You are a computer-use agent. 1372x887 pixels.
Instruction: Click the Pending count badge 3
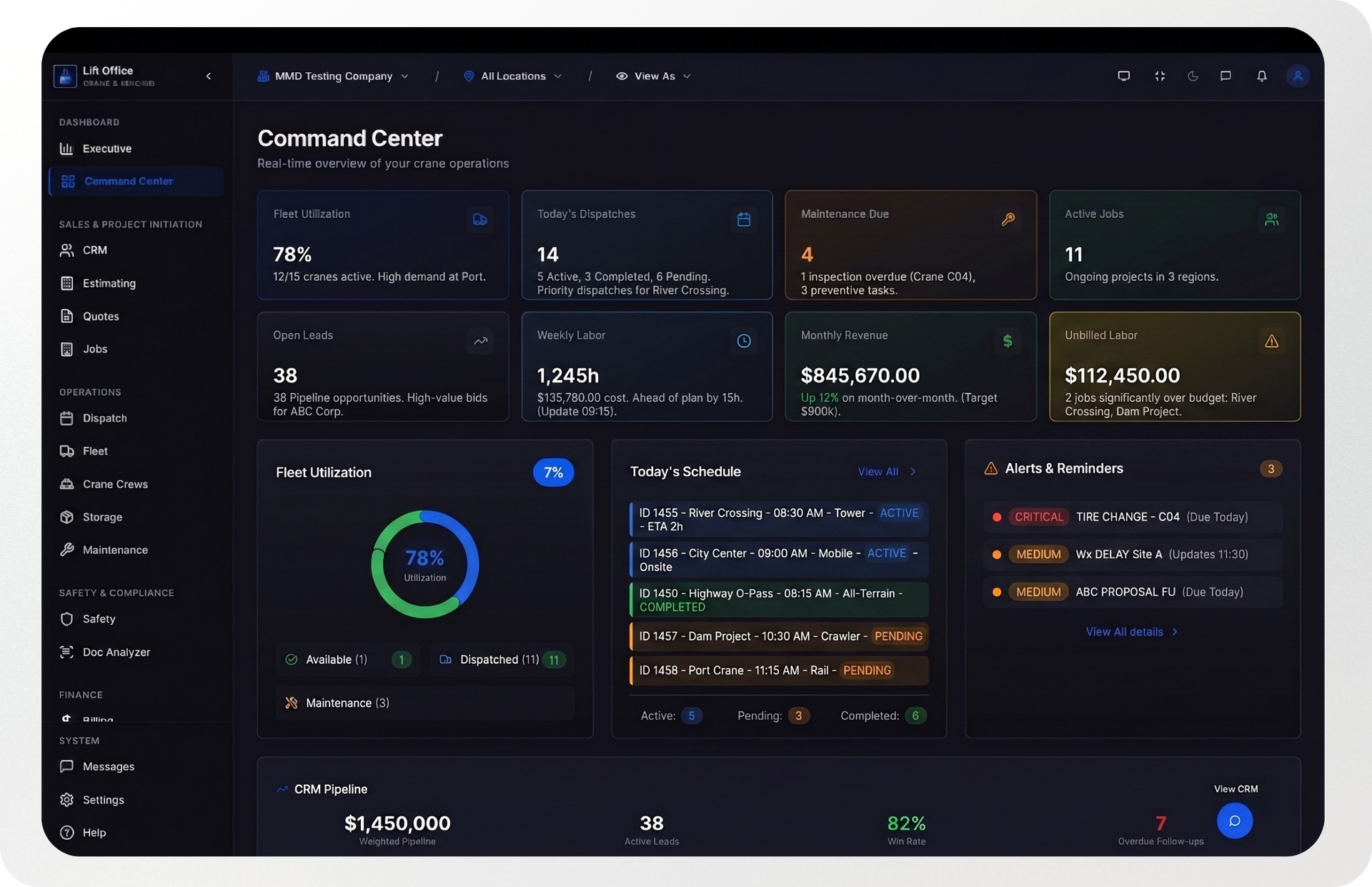tap(798, 715)
